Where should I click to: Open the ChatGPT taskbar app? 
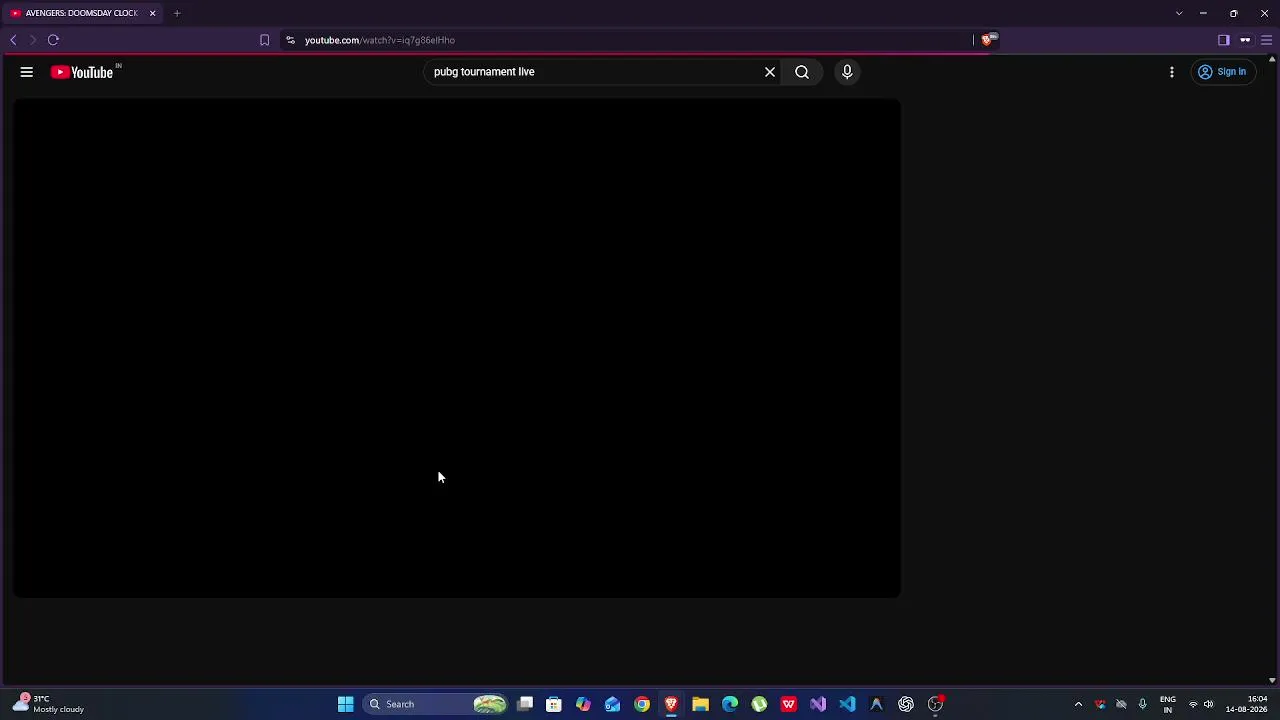[x=906, y=704]
